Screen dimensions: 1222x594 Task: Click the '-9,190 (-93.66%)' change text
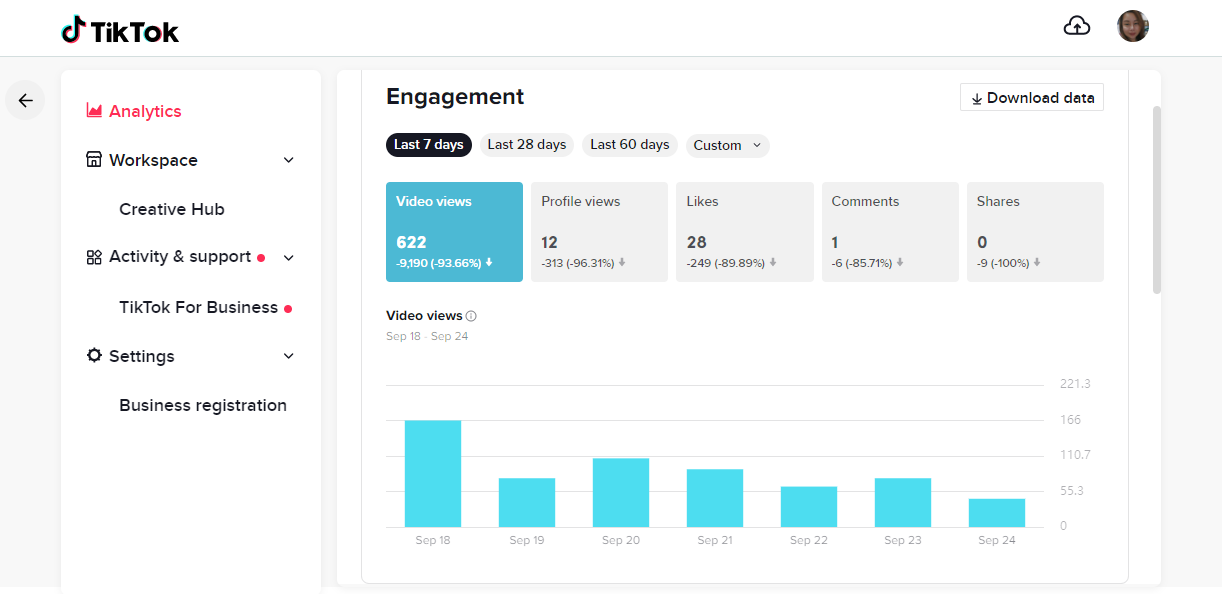click(439, 263)
